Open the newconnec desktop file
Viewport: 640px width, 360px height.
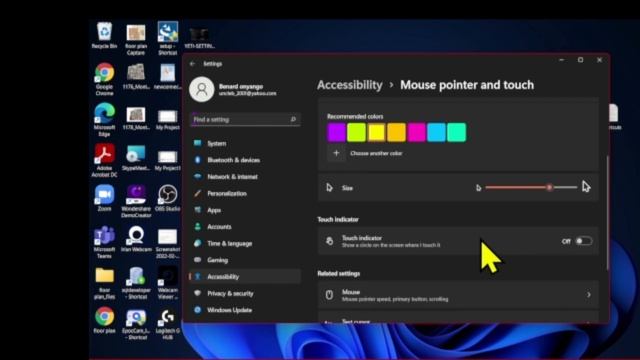tap(167, 77)
